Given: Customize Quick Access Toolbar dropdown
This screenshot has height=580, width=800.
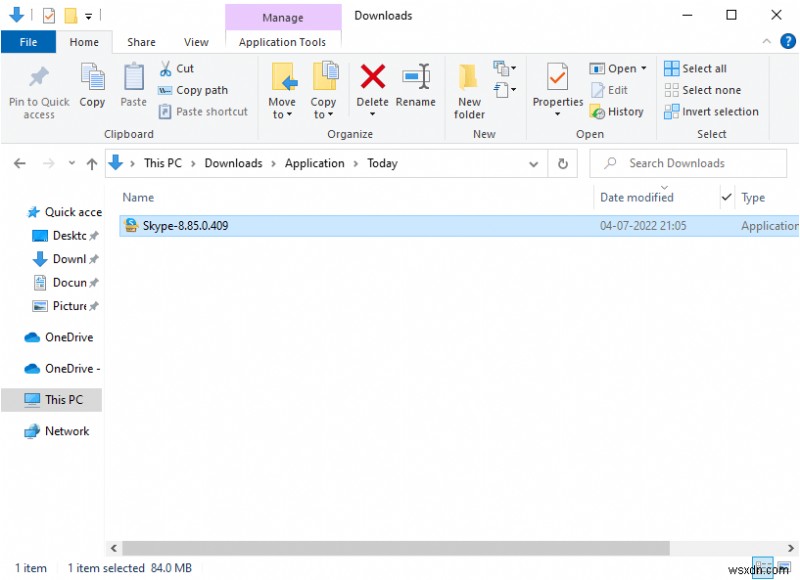Looking at the screenshot, I should click(x=88, y=16).
